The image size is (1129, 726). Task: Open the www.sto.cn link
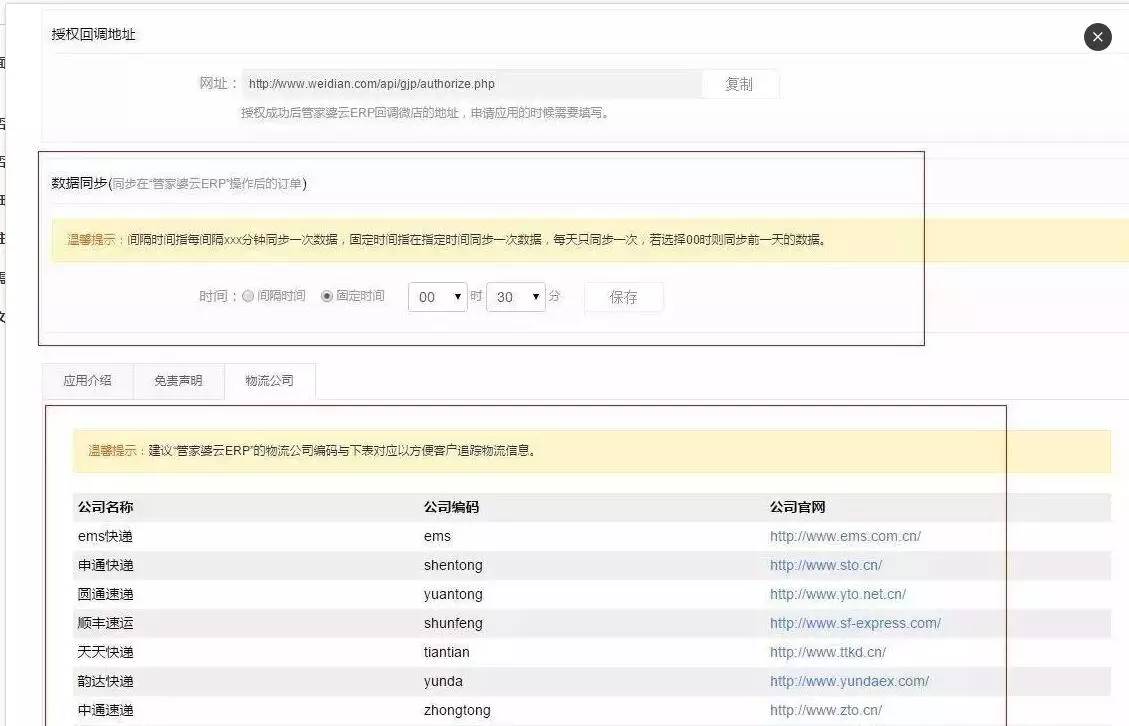pos(825,565)
